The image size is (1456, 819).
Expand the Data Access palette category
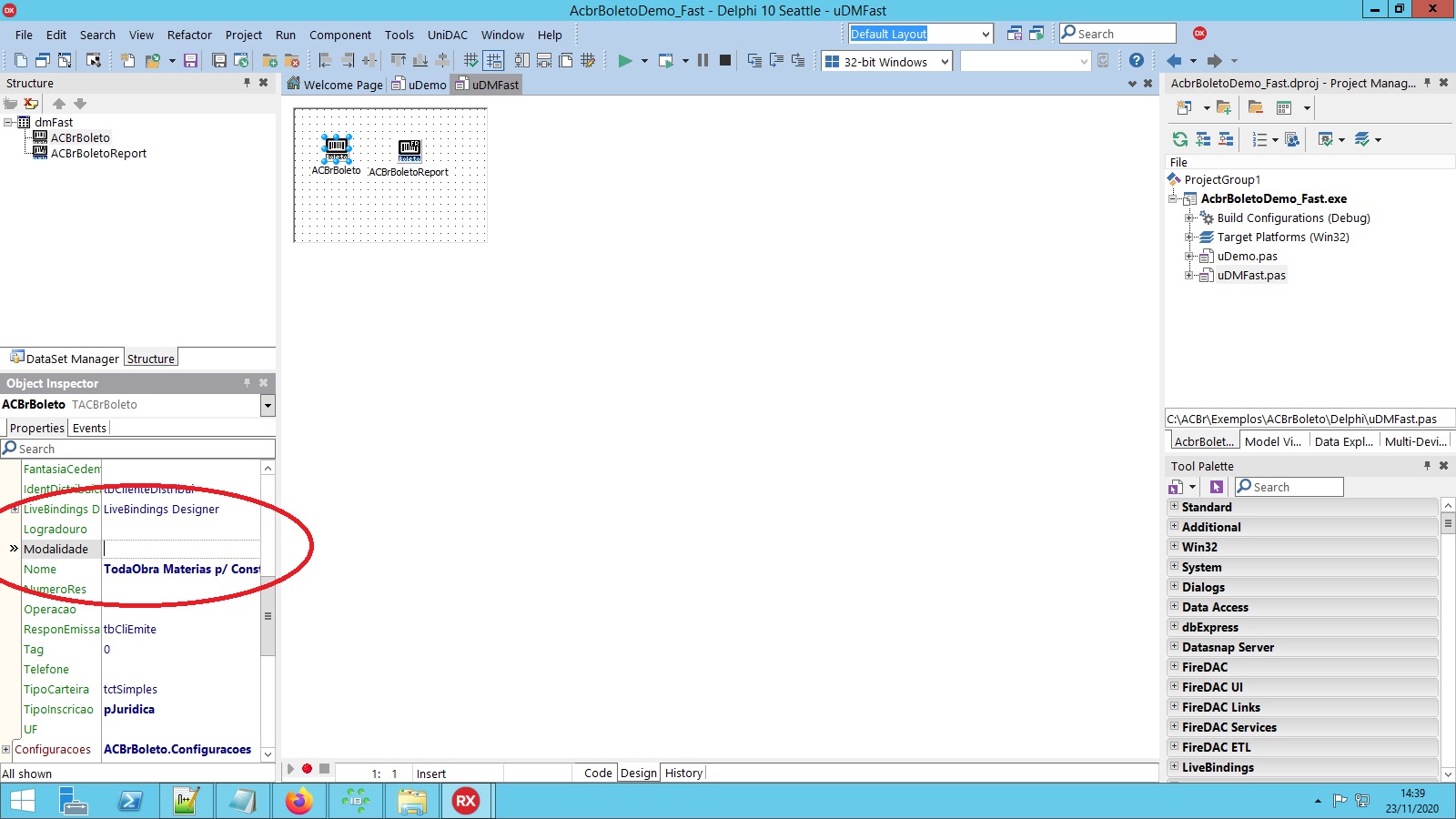point(1174,606)
